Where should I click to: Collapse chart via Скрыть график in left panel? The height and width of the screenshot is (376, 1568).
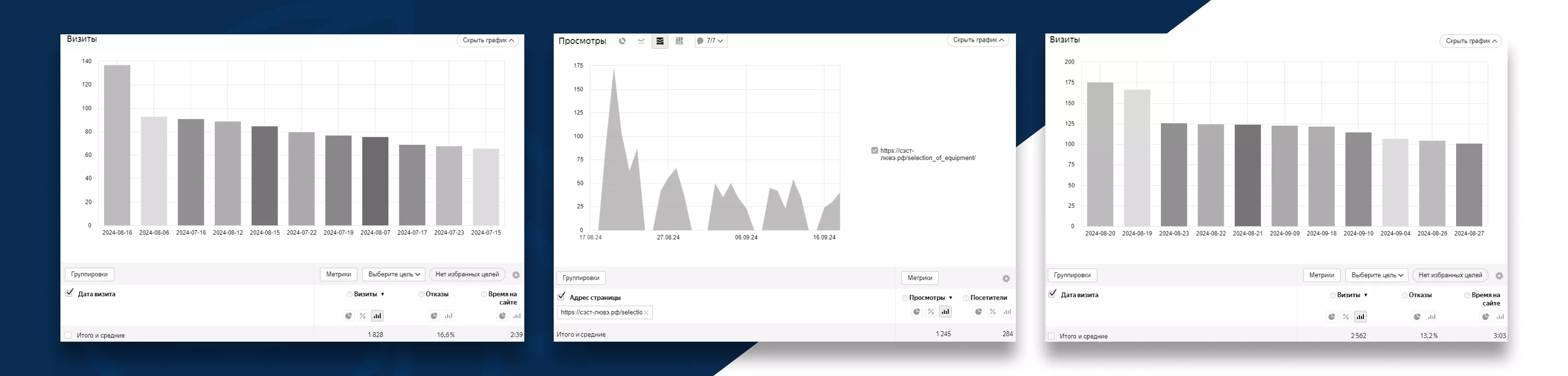[x=488, y=40]
